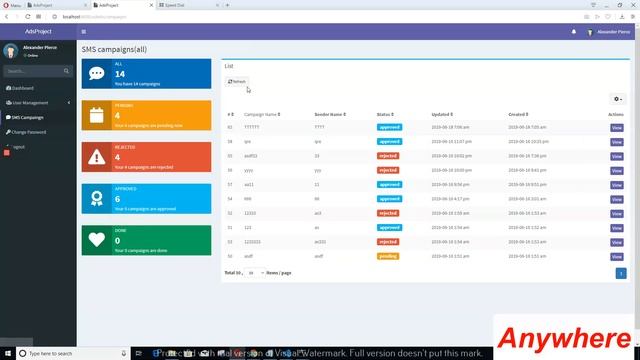Sort by Status column header
The width and height of the screenshot is (640, 360).
point(385,114)
